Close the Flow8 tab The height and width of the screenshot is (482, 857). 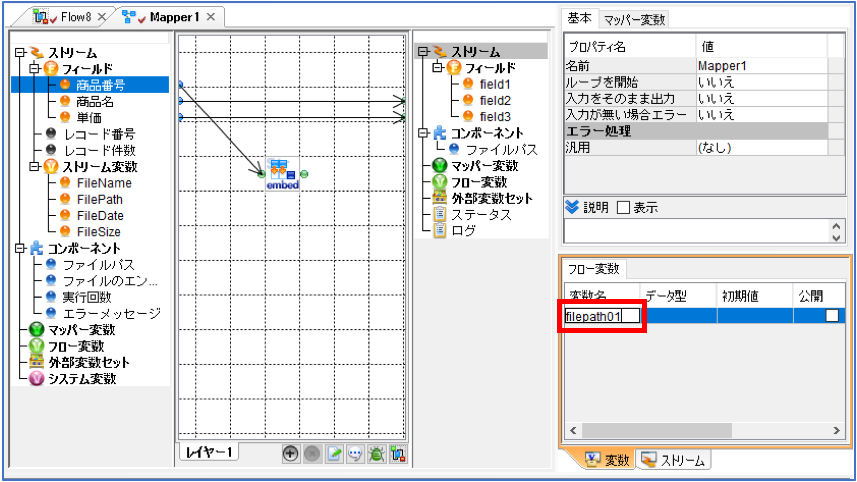pyautogui.click(x=102, y=17)
